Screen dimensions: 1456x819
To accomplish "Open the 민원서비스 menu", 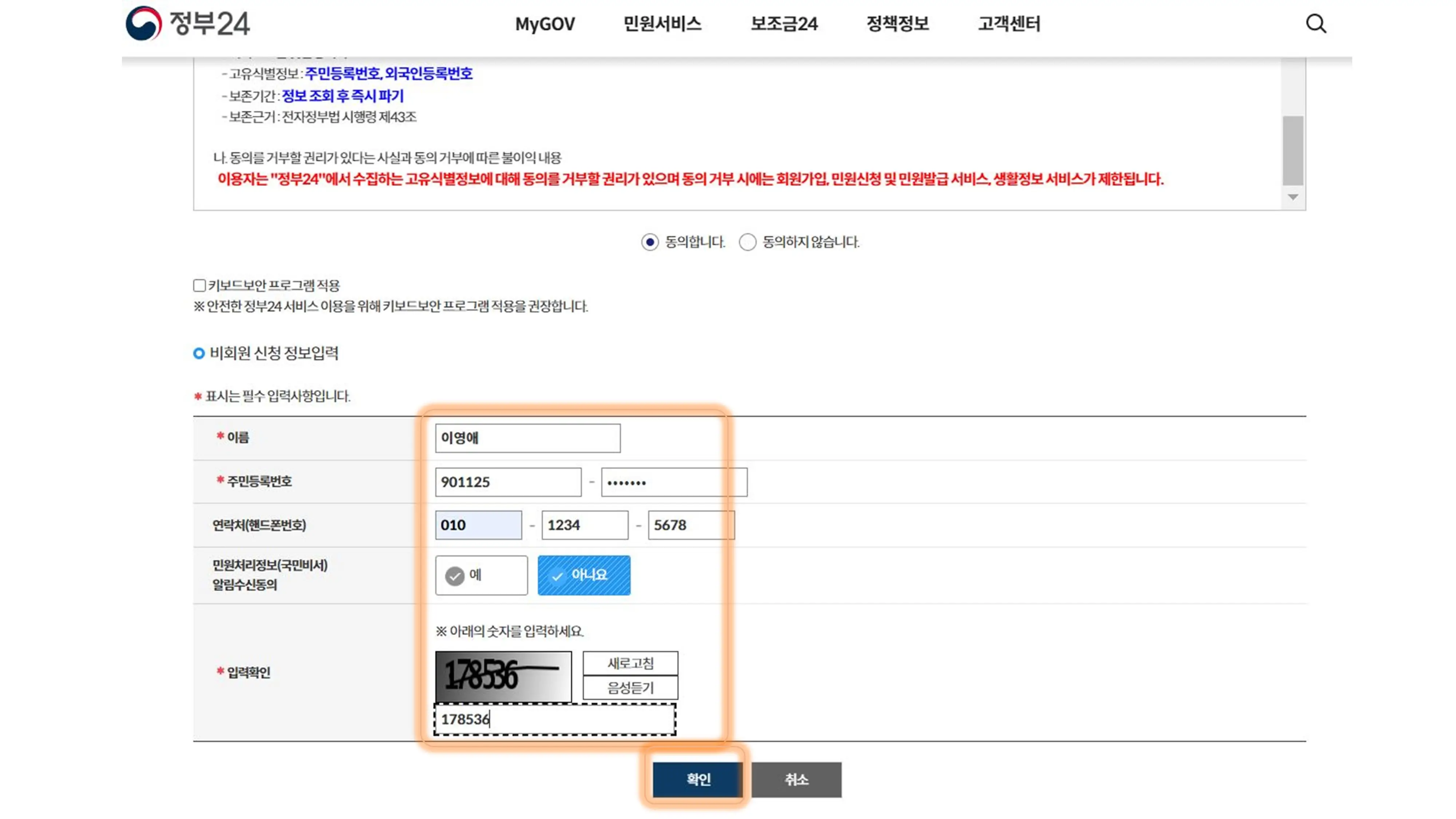I will tap(661, 24).
